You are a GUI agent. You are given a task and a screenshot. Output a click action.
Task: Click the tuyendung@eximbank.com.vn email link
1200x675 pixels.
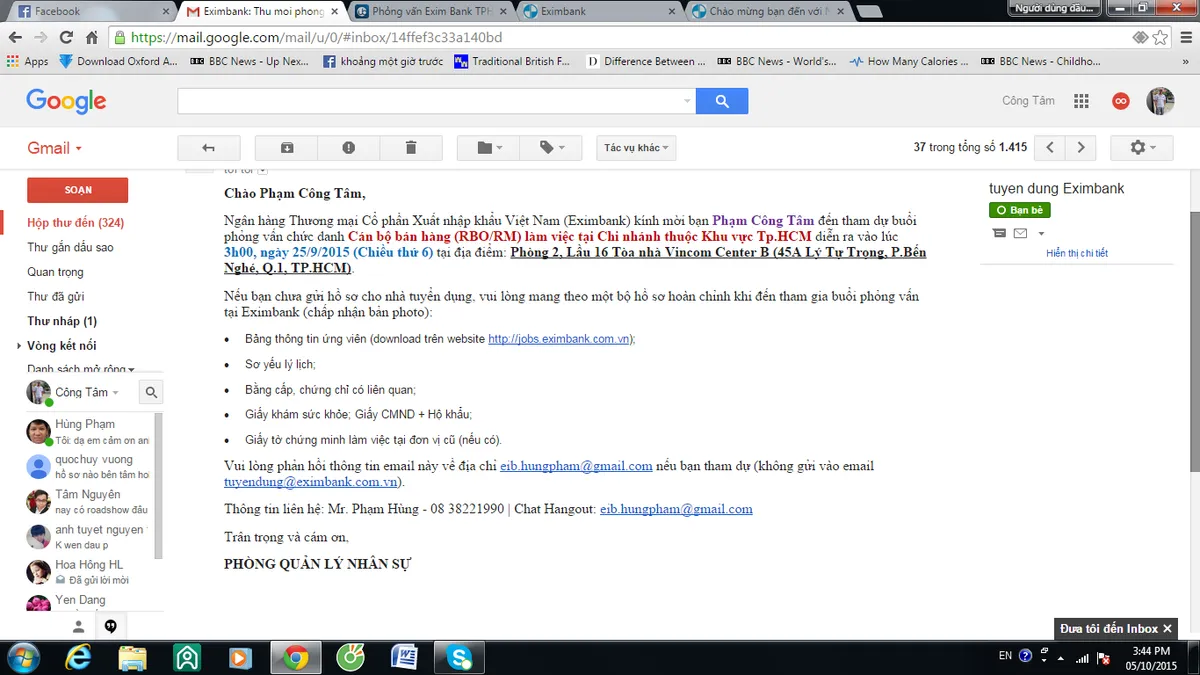coord(311,482)
